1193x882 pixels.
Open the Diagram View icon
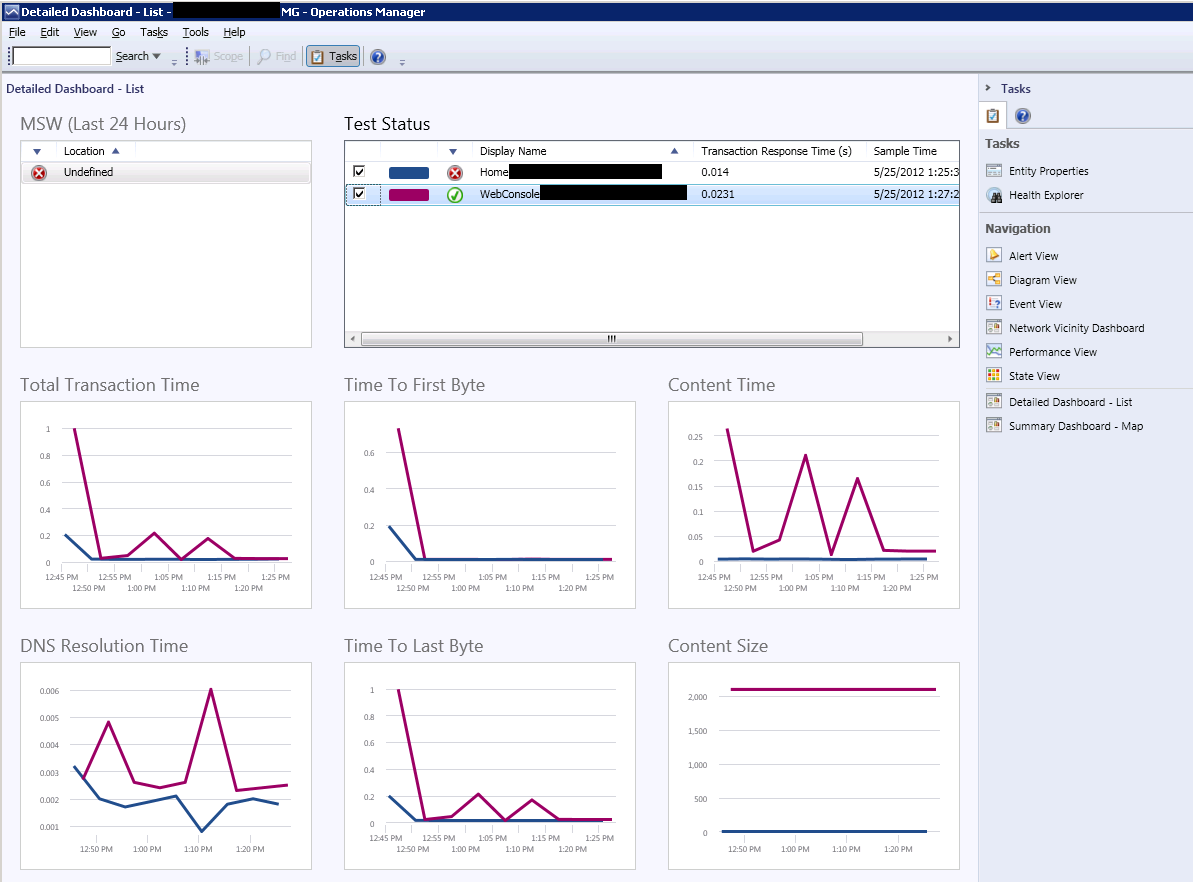click(994, 279)
